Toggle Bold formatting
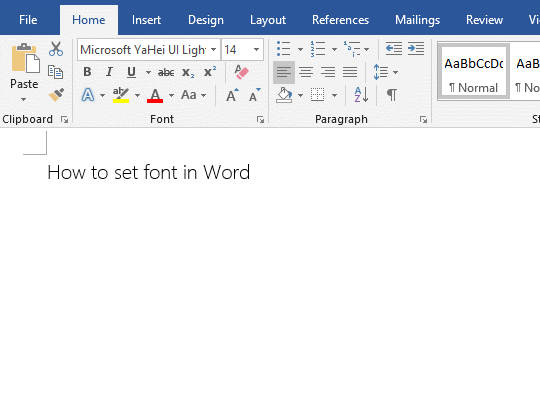 click(87, 72)
